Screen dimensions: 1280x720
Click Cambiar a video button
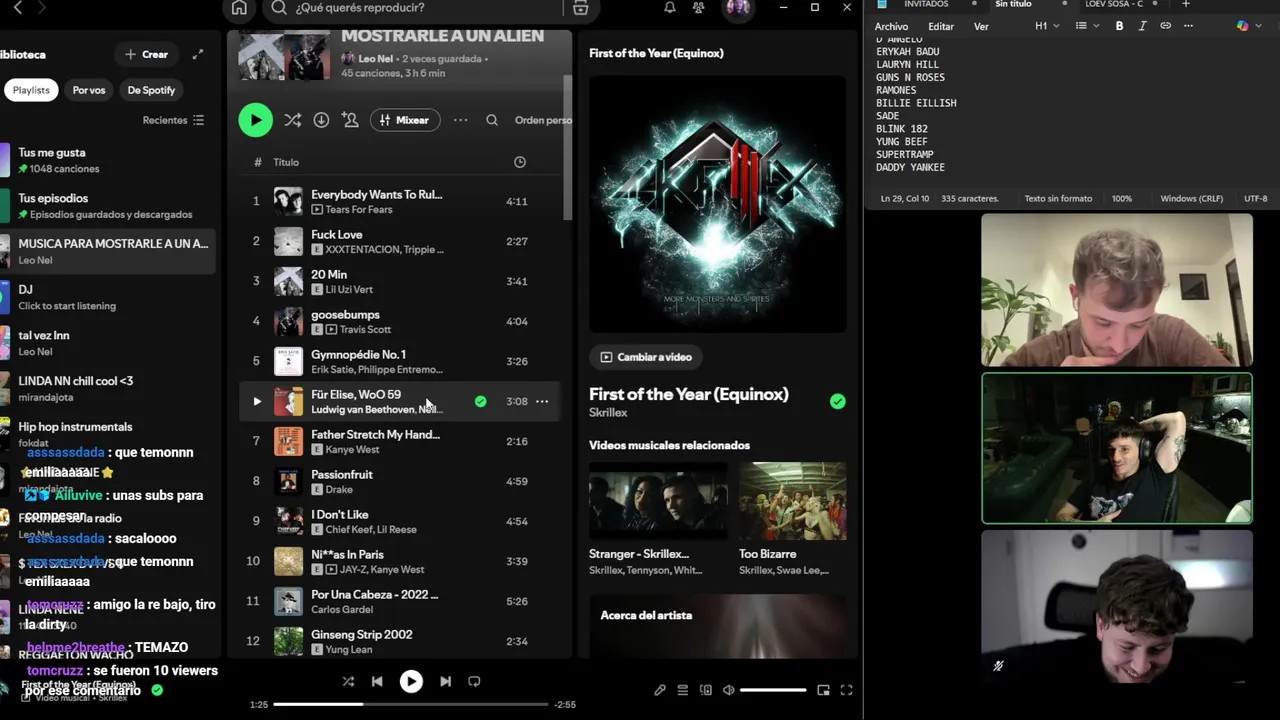[646, 357]
